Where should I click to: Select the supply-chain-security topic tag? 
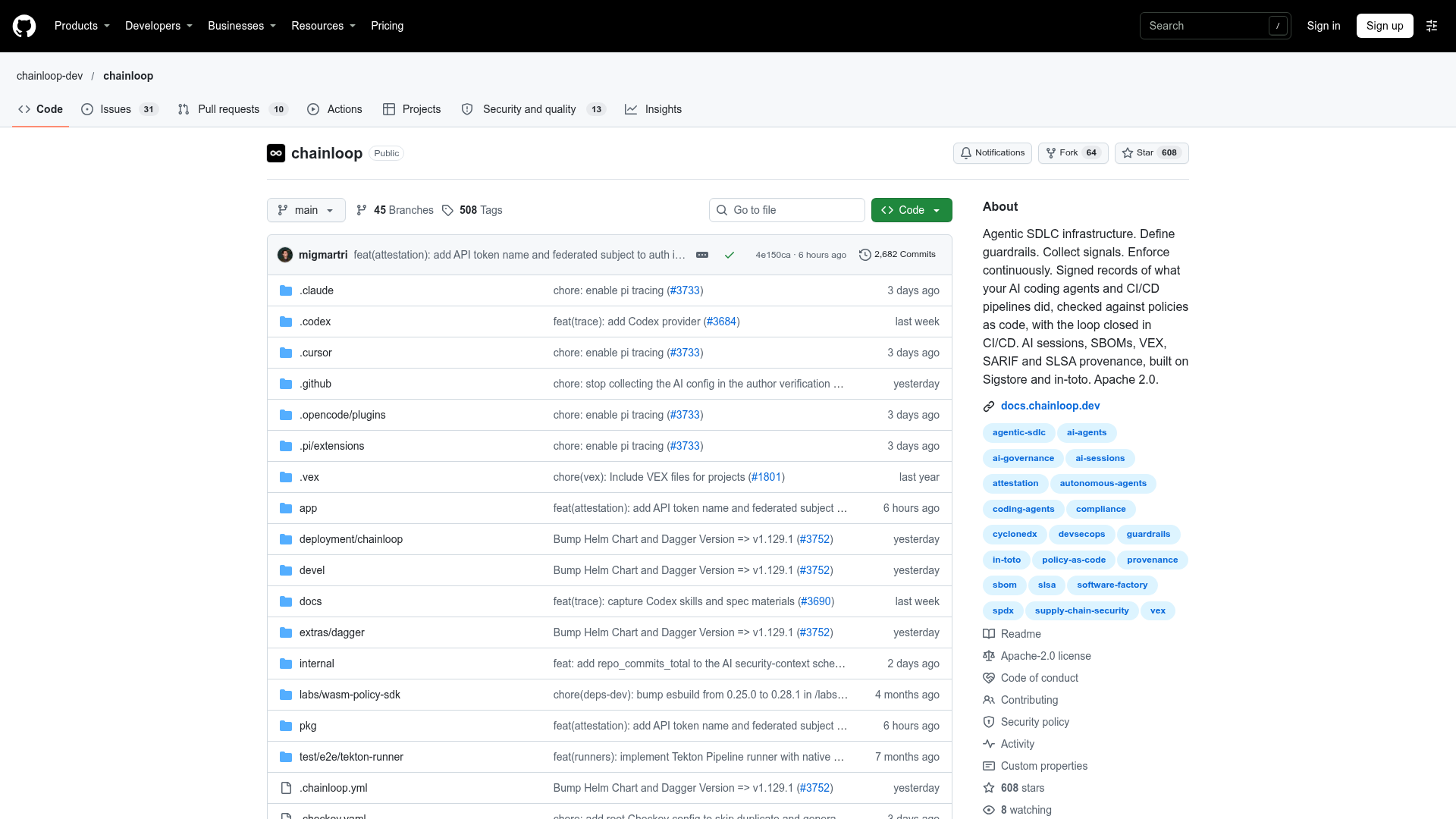(1081, 611)
